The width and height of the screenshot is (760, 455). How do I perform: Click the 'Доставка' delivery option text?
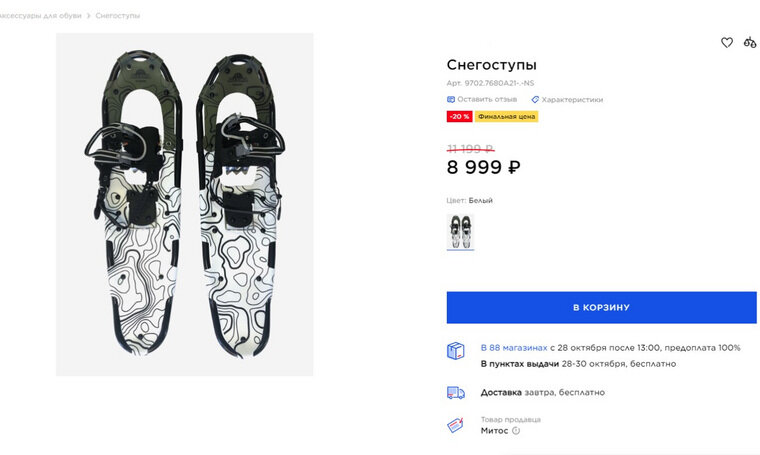tap(501, 393)
